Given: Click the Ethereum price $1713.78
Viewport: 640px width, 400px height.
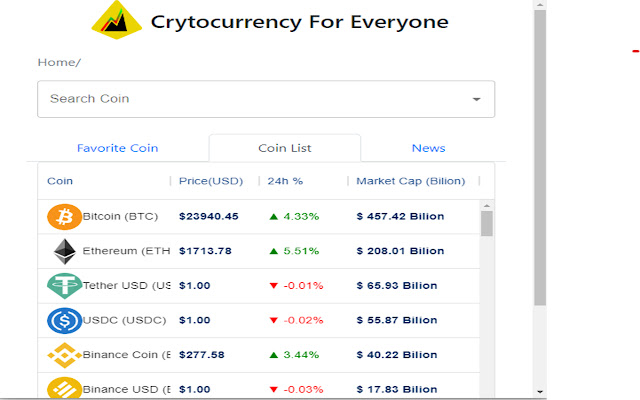Looking at the screenshot, I should pyautogui.click(x=205, y=251).
